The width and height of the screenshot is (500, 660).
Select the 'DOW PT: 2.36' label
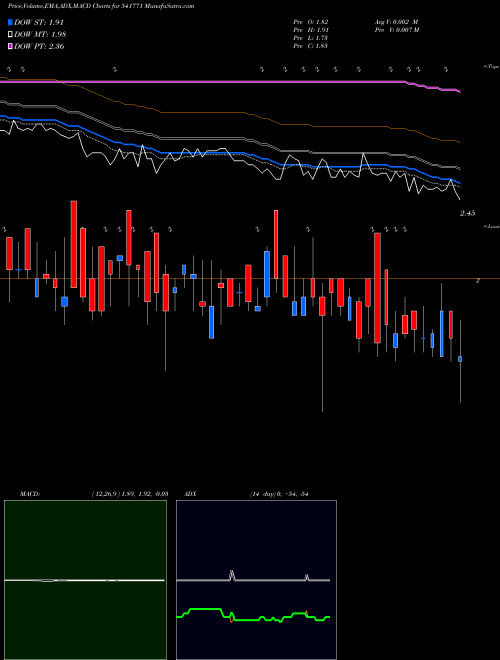tap(39, 46)
